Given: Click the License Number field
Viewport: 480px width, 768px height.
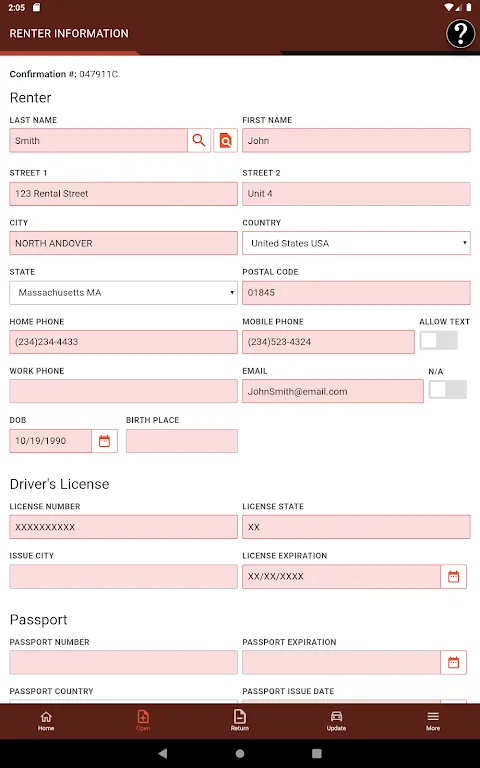Looking at the screenshot, I should [123, 527].
